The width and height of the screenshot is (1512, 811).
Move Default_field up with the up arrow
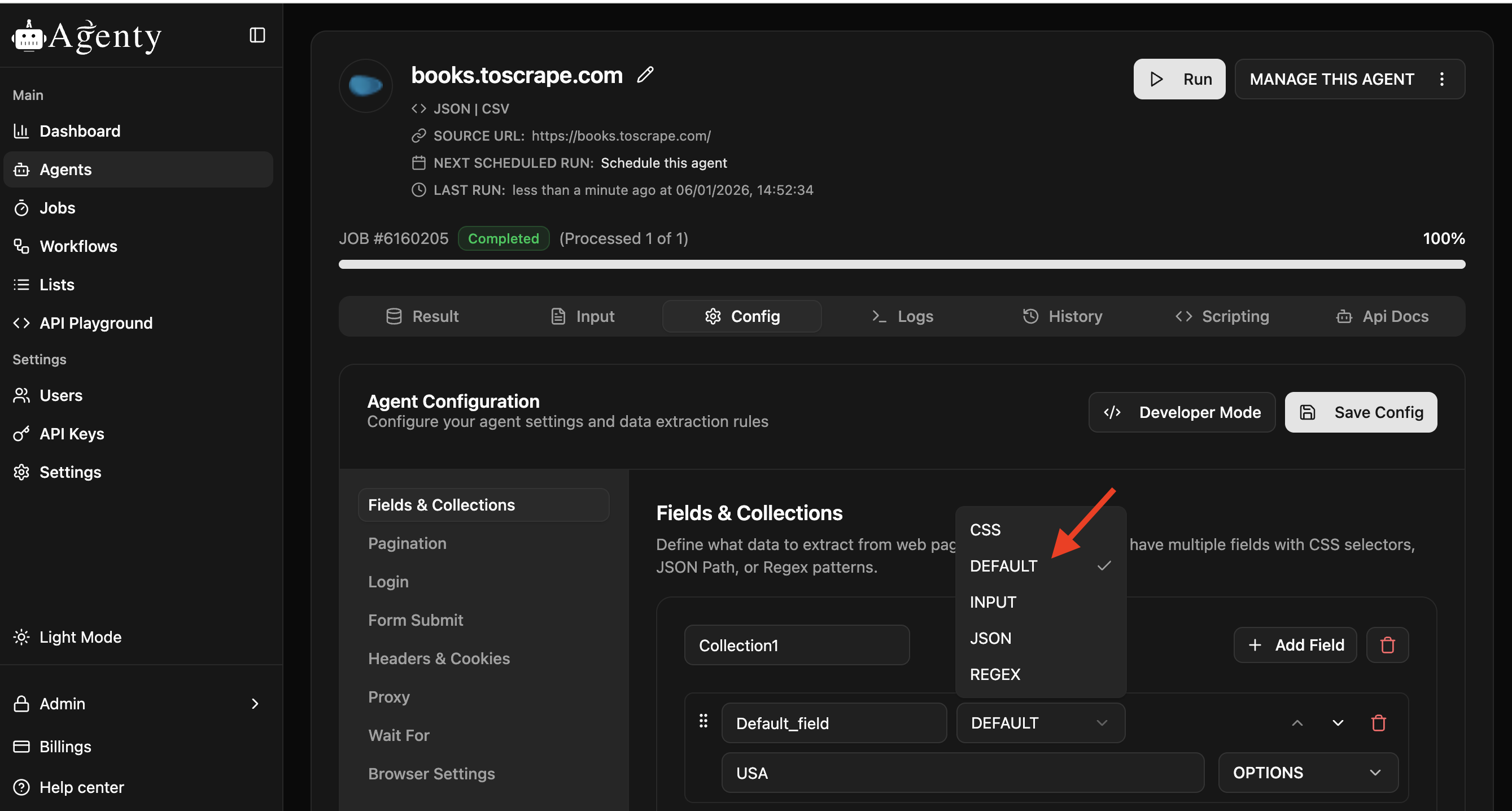click(1297, 723)
